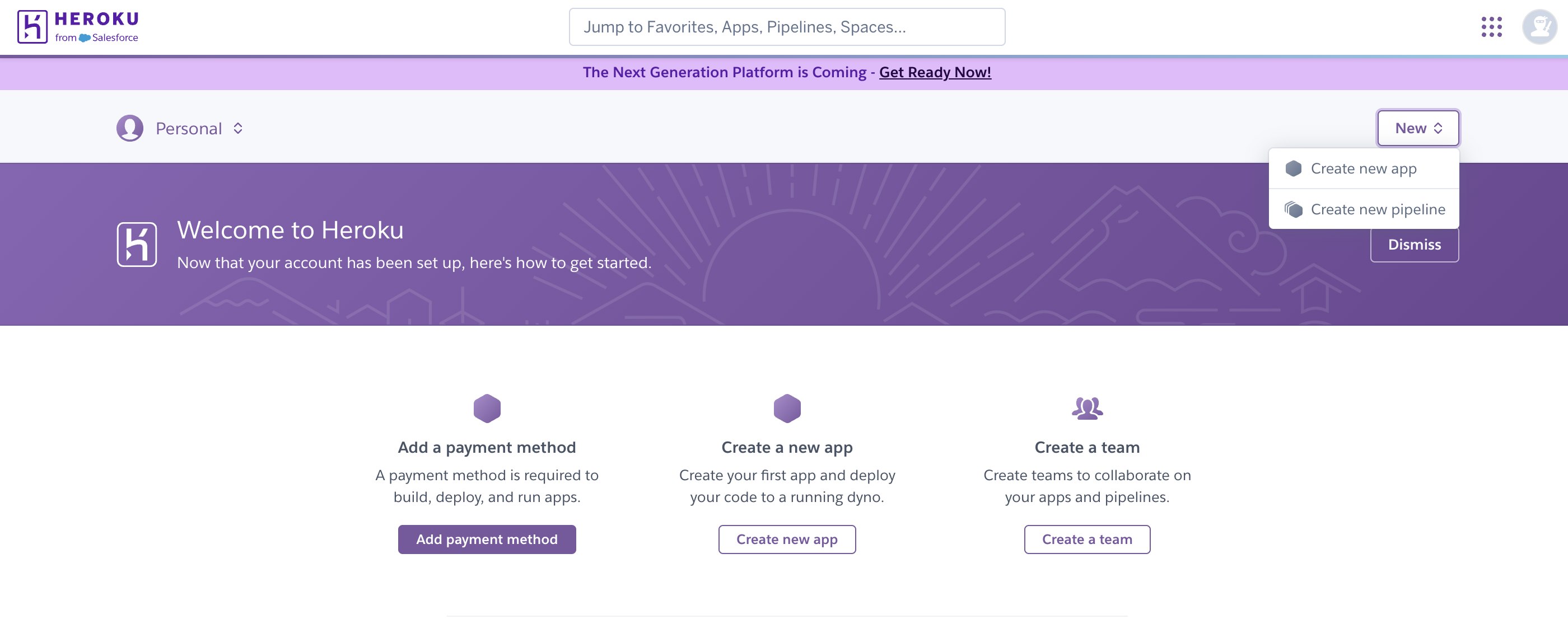This screenshot has width=1568, height=638.
Task: Follow the Get Ready Now! link
Action: click(x=934, y=72)
